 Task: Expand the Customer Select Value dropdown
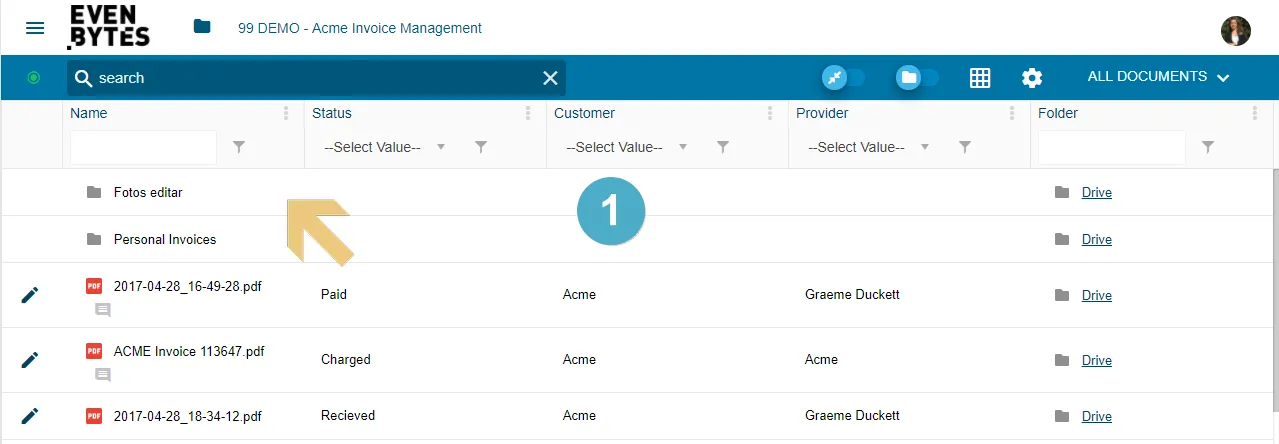tap(626, 147)
